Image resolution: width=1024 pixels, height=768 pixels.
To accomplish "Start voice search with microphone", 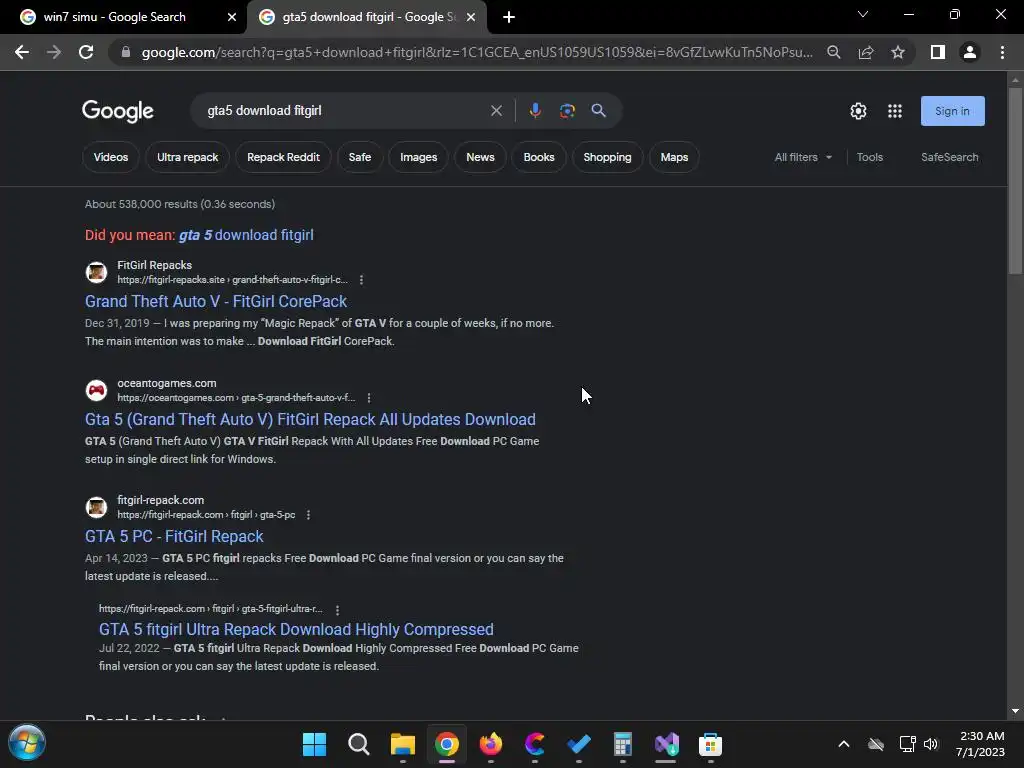I will coord(535,111).
